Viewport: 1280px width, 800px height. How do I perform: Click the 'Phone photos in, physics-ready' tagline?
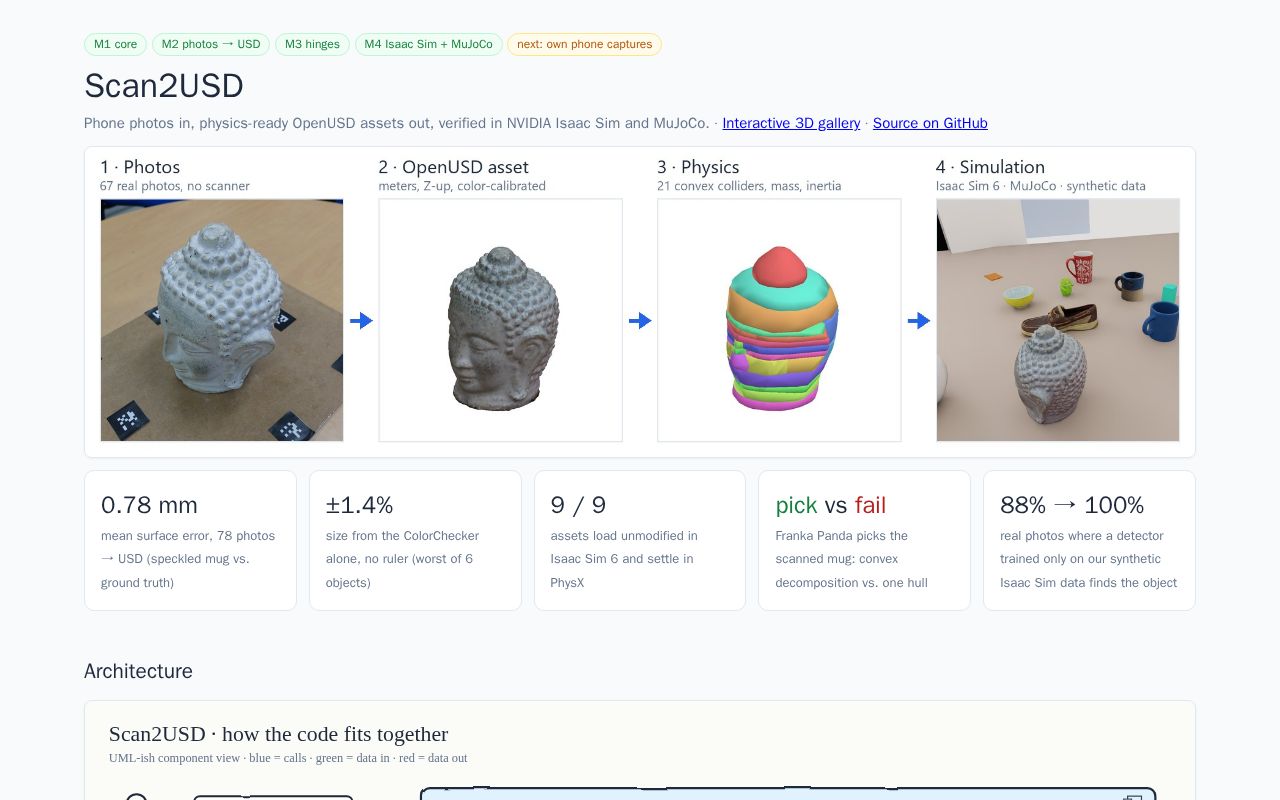[x=397, y=123]
